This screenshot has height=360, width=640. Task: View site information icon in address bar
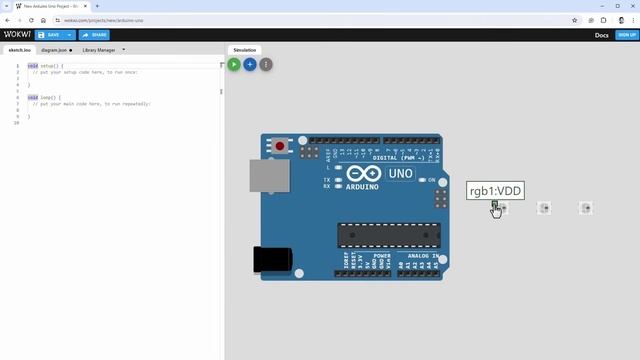click(x=58, y=20)
